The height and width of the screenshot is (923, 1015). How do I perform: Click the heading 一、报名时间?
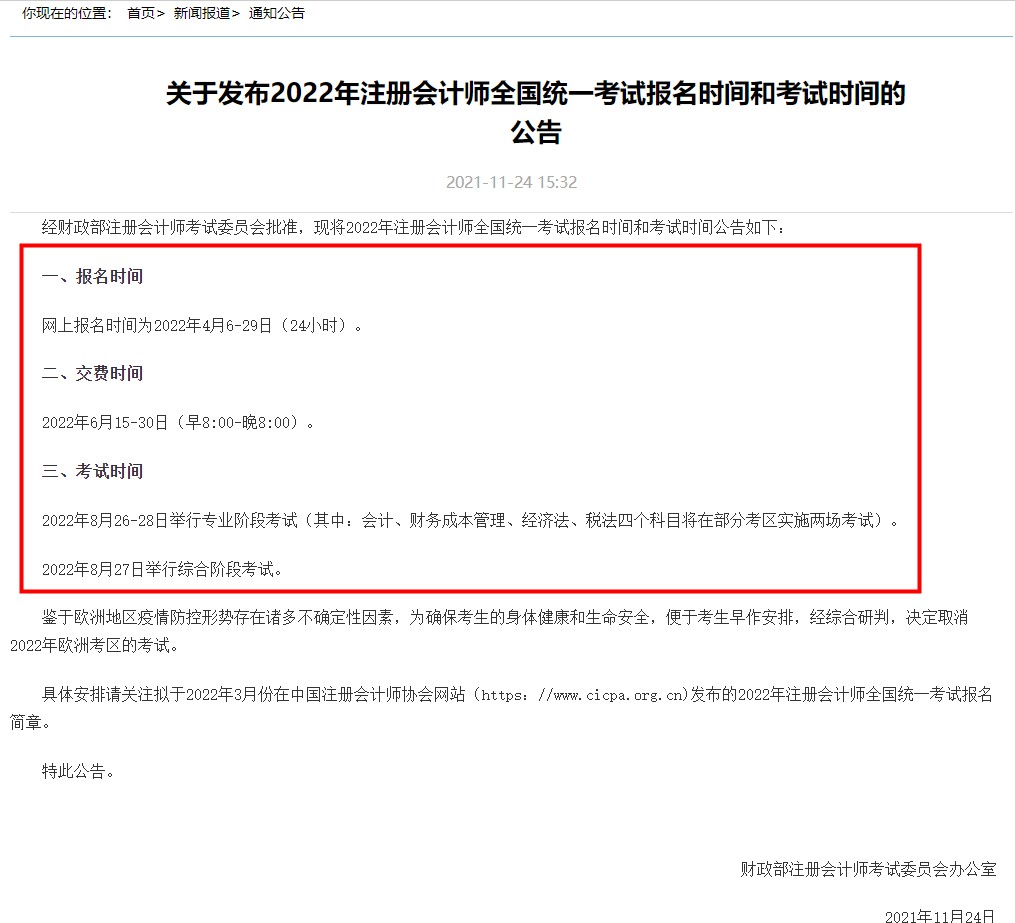pyautogui.click(x=92, y=276)
